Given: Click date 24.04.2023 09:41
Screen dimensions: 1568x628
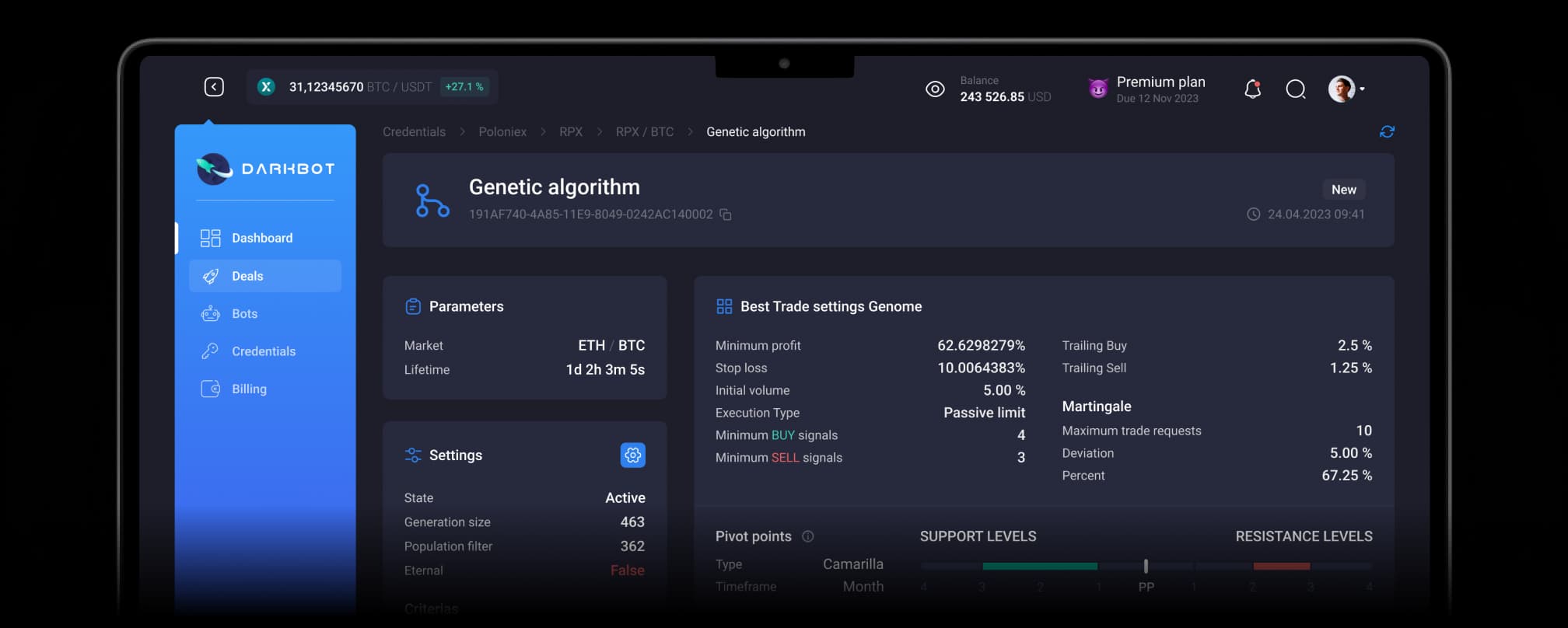Looking at the screenshot, I should (1316, 215).
